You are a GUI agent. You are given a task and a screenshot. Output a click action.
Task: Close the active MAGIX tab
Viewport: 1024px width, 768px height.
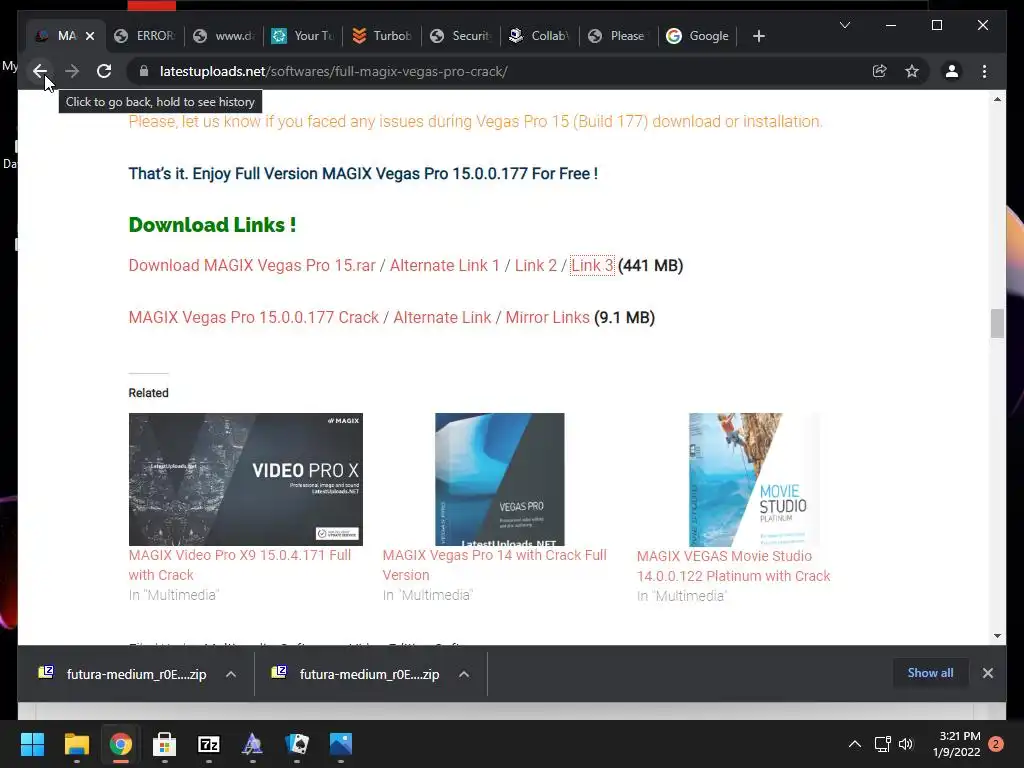(90, 36)
